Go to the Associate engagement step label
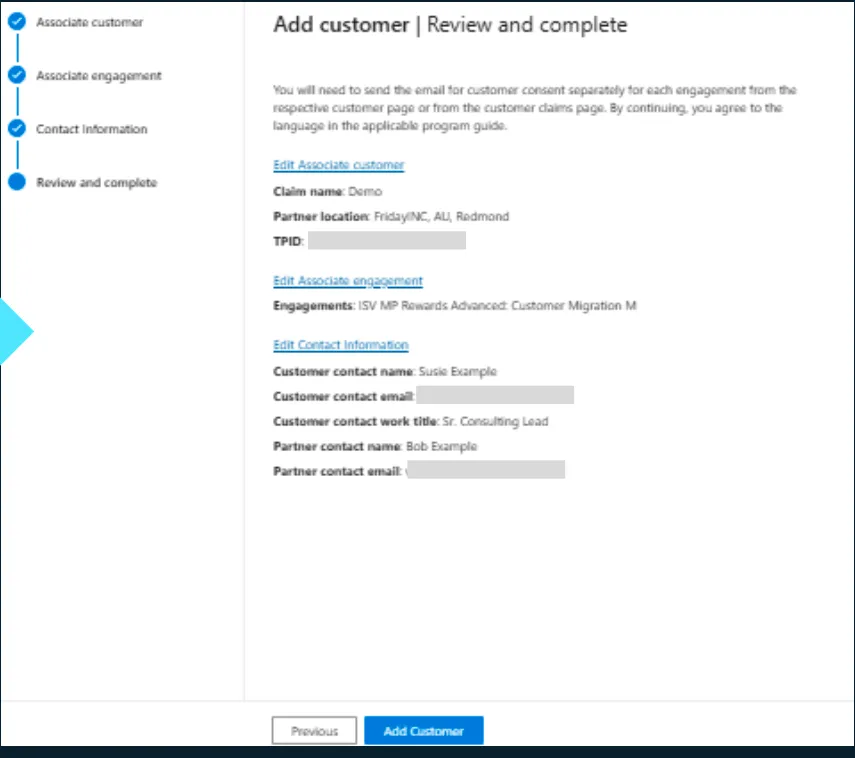 (99, 76)
